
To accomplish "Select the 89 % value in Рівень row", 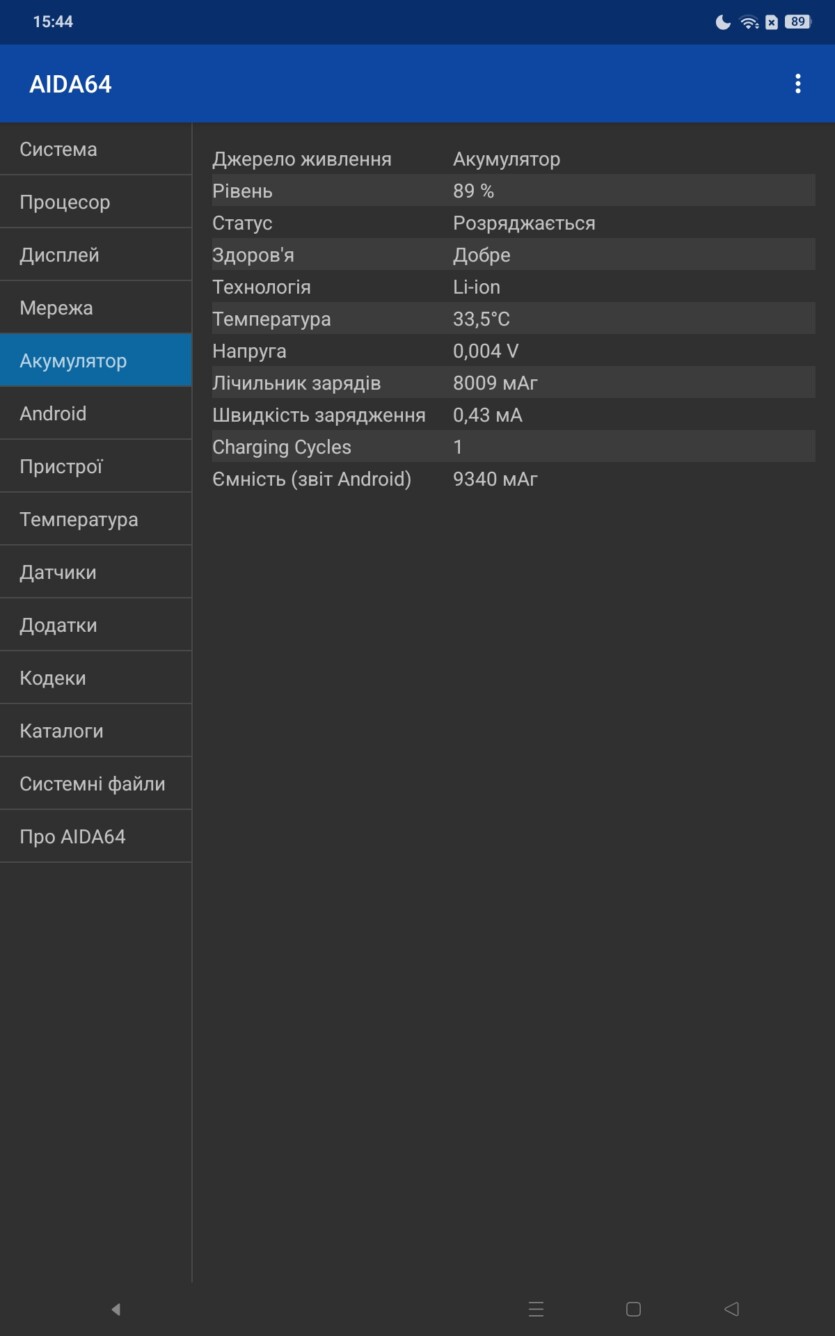I will (474, 191).
